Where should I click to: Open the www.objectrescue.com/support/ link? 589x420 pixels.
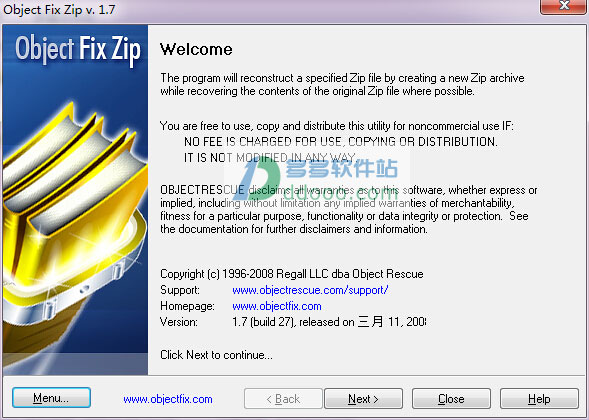(x=310, y=290)
